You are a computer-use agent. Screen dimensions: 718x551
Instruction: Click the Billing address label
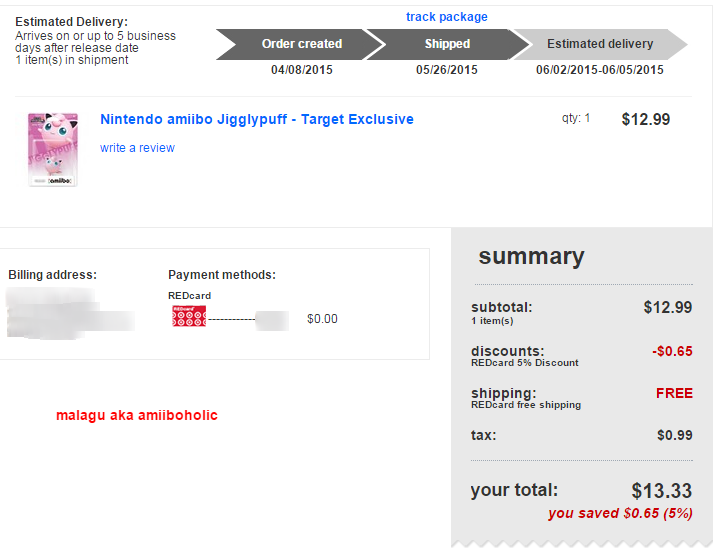[52, 275]
